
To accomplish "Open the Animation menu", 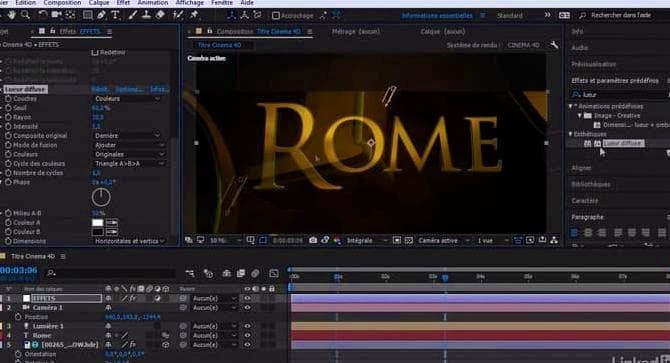I will coord(153,3).
